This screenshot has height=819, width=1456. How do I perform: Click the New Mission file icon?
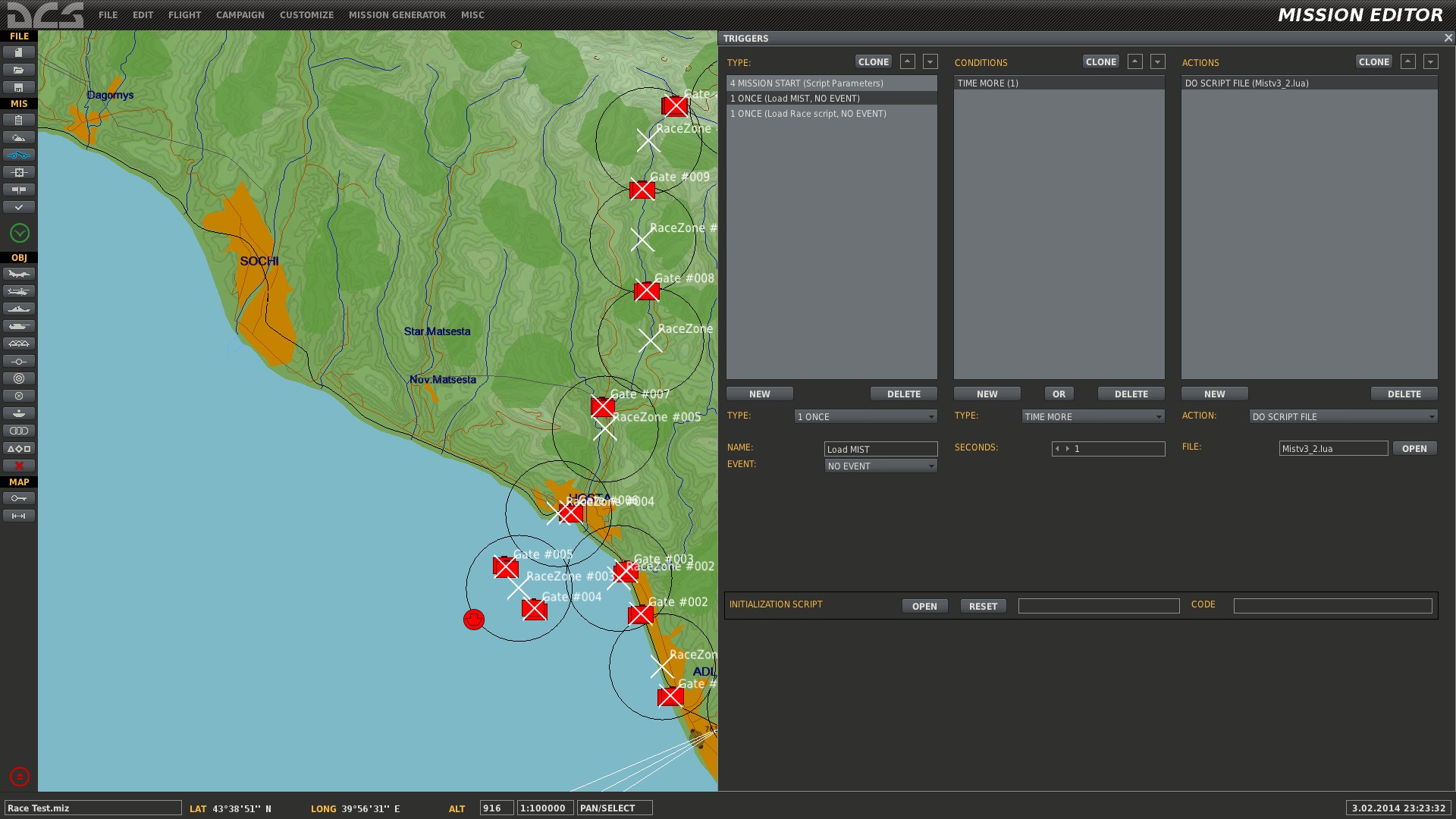19,52
